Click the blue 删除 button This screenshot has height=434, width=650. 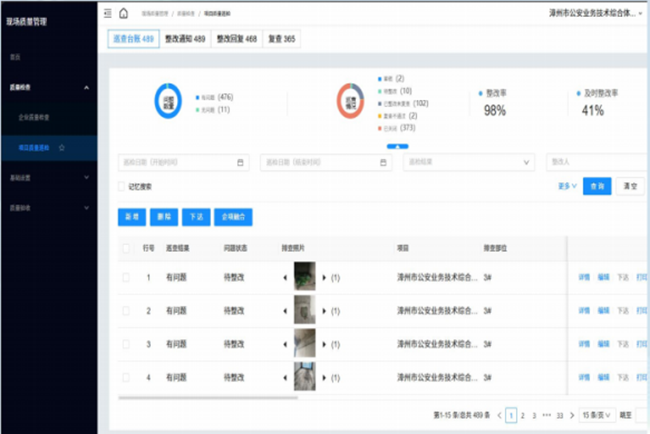164,217
